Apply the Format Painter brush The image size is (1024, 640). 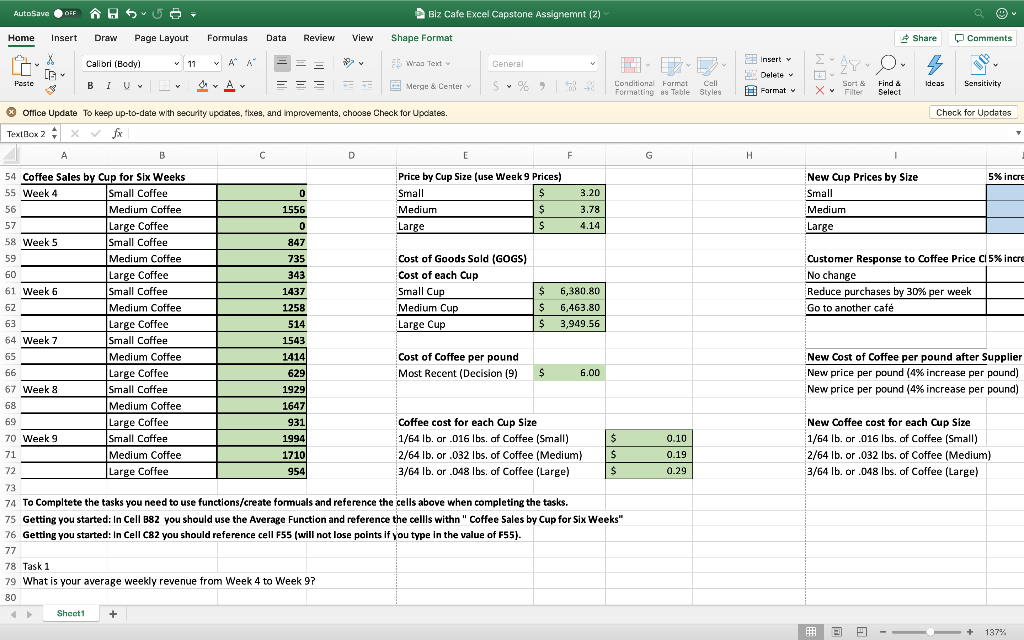(50, 89)
